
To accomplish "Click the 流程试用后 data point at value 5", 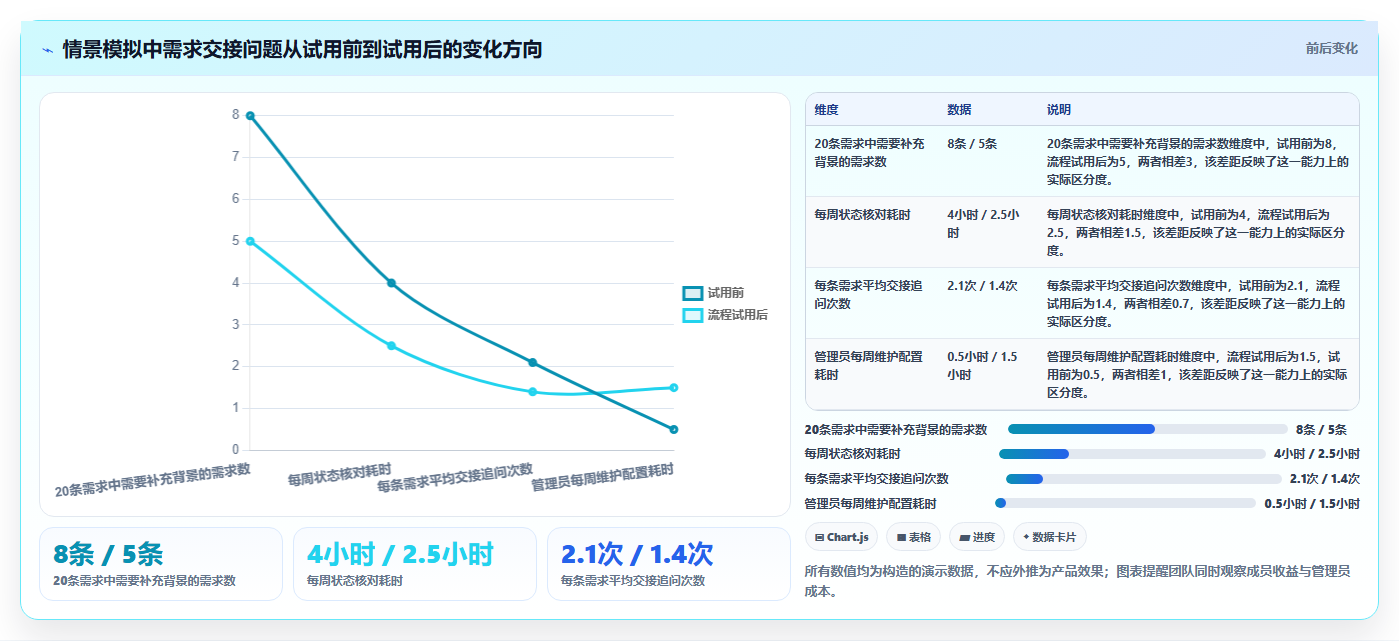I will tap(250, 241).
